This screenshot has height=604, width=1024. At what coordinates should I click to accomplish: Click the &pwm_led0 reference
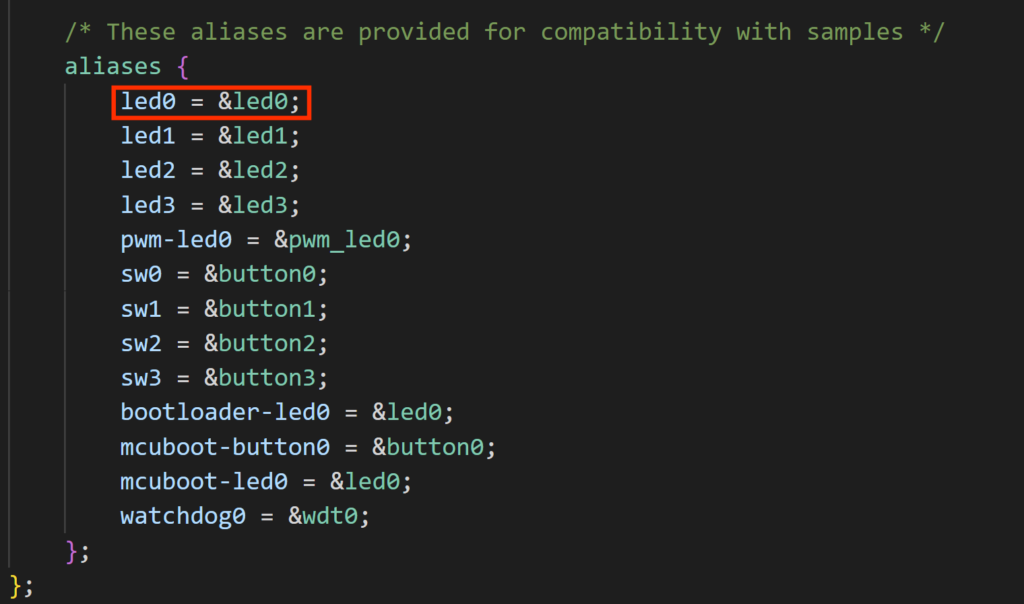tap(343, 240)
